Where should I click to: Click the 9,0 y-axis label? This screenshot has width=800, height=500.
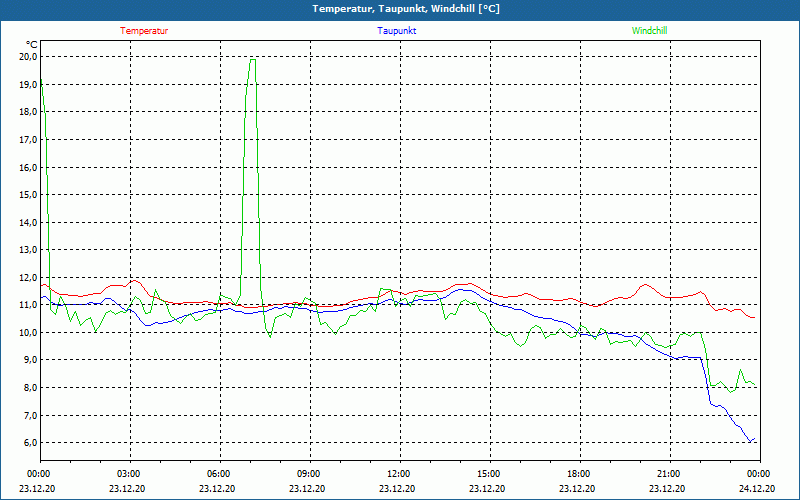pos(30,360)
